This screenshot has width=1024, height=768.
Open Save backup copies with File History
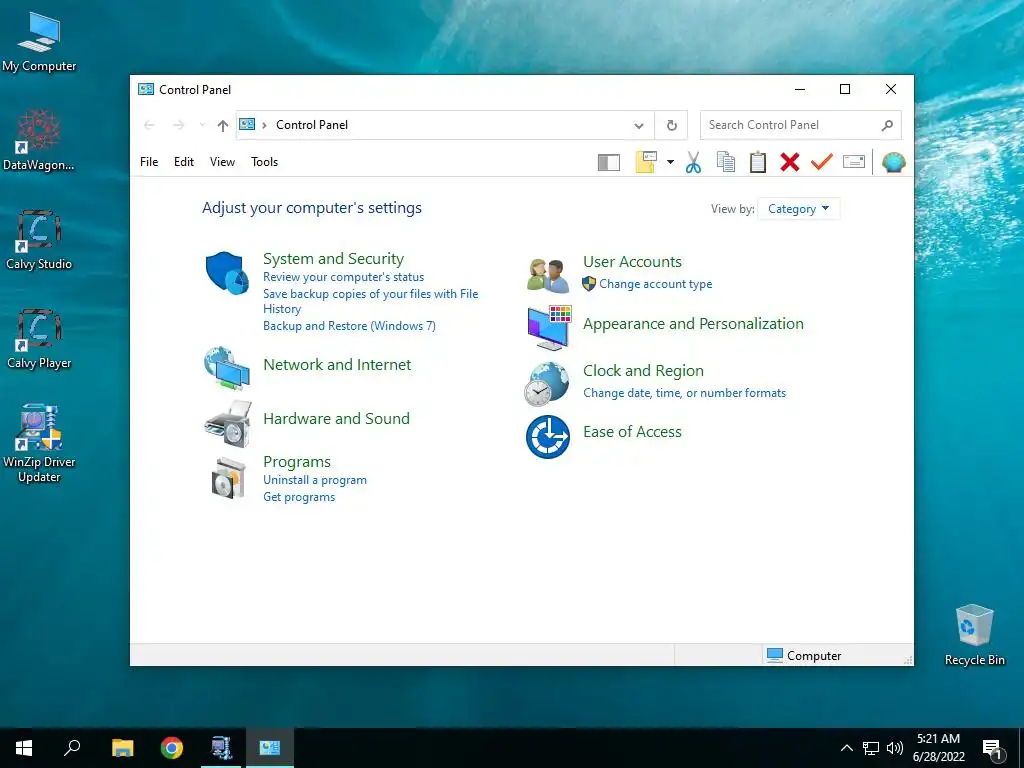370,301
